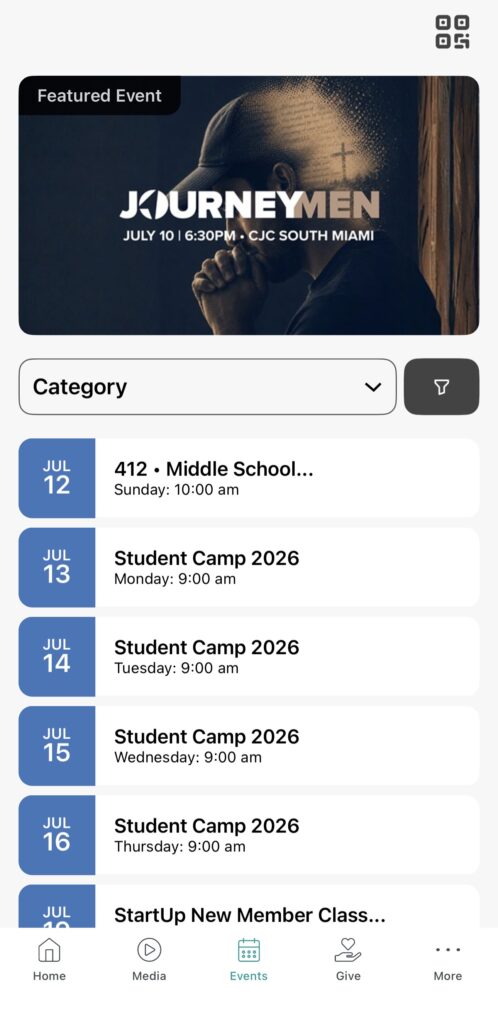Screen dimensions: 498x1024
Task: Tap the JUL 12 date badge
Action: [57, 478]
